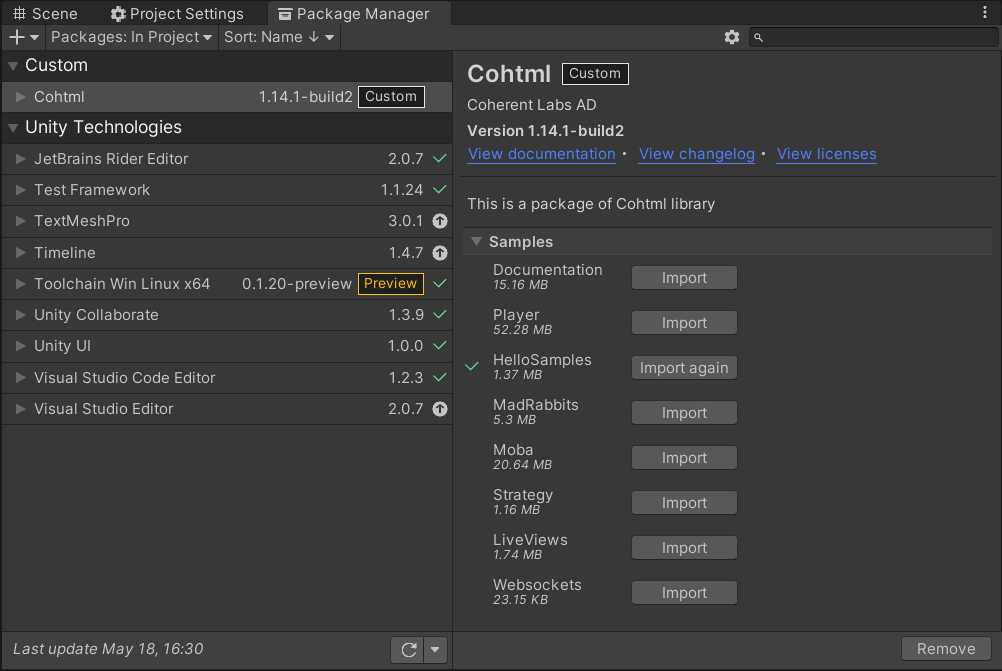
Task: Import the Websockets sample
Action: pyautogui.click(x=684, y=593)
